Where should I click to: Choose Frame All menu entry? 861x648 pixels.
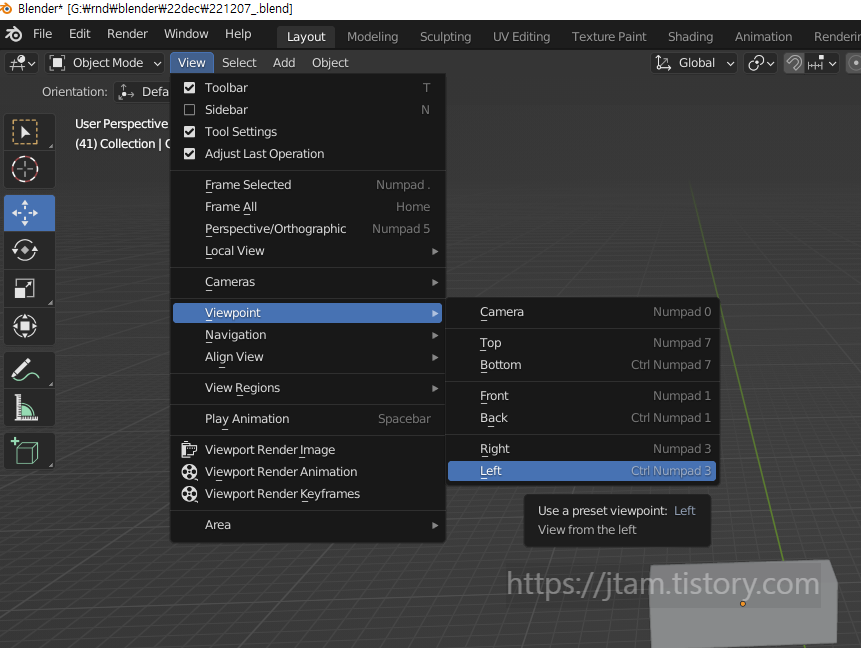click(x=308, y=207)
